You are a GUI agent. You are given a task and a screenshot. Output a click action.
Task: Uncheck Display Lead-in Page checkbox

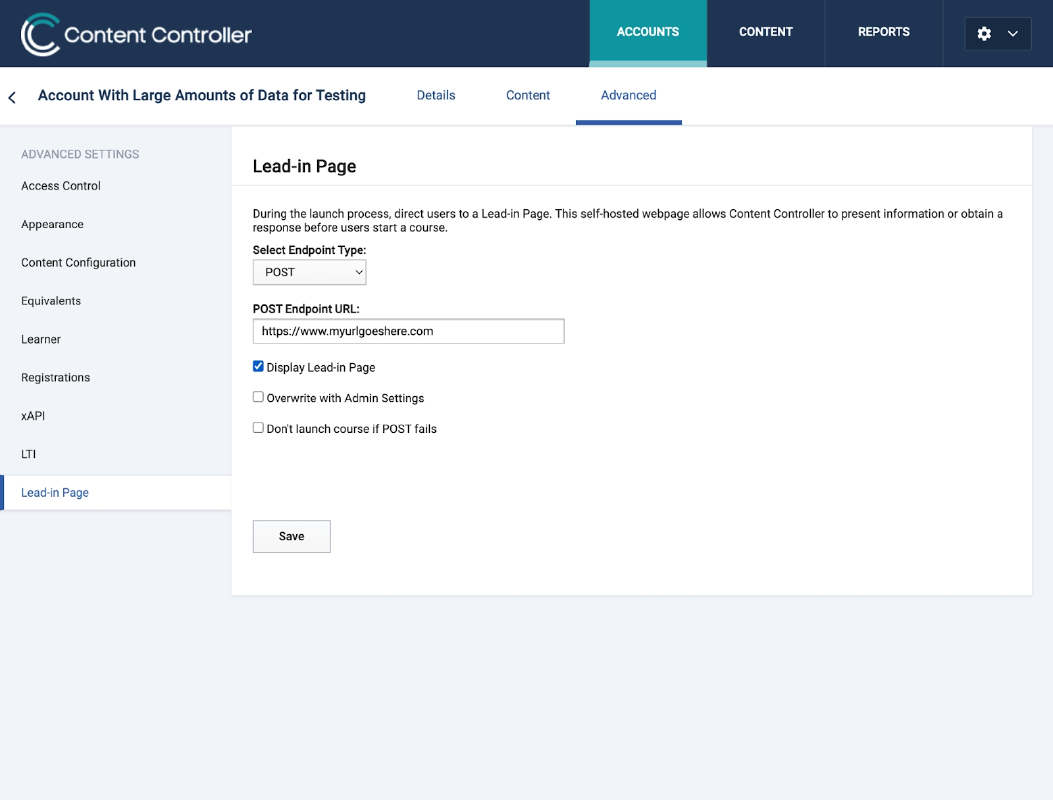258,366
